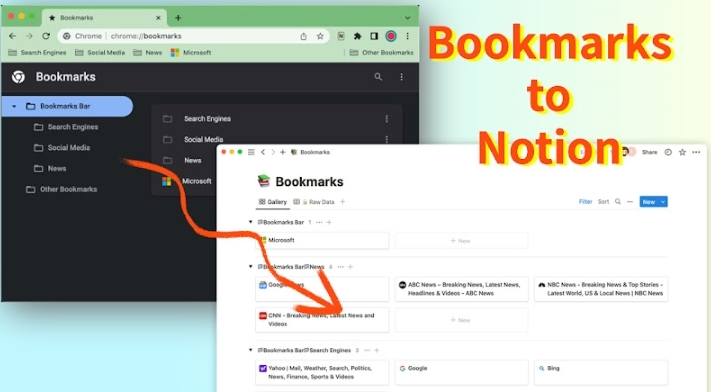Click Share in Notion
Screen dimensions: 711x392
(x=649, y=152)
